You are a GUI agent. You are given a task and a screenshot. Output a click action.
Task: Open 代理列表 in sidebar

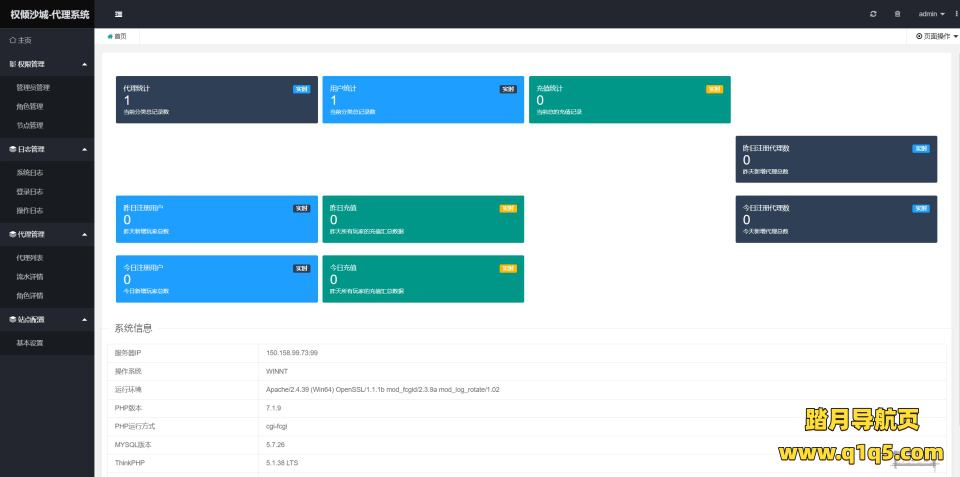tap(30, 258)
